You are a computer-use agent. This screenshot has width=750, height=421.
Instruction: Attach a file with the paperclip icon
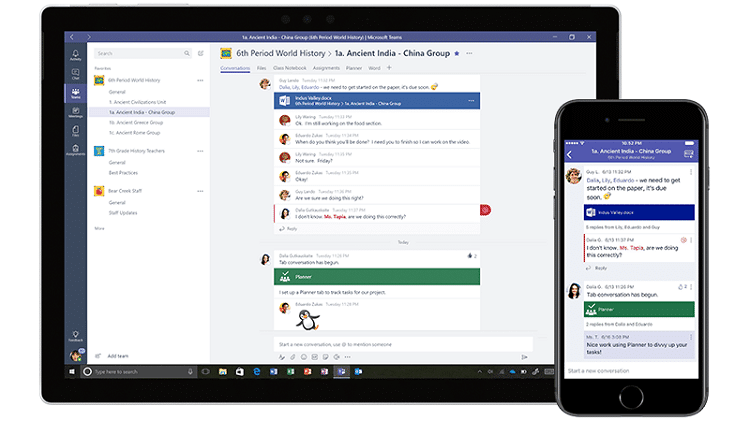point(293,357)
